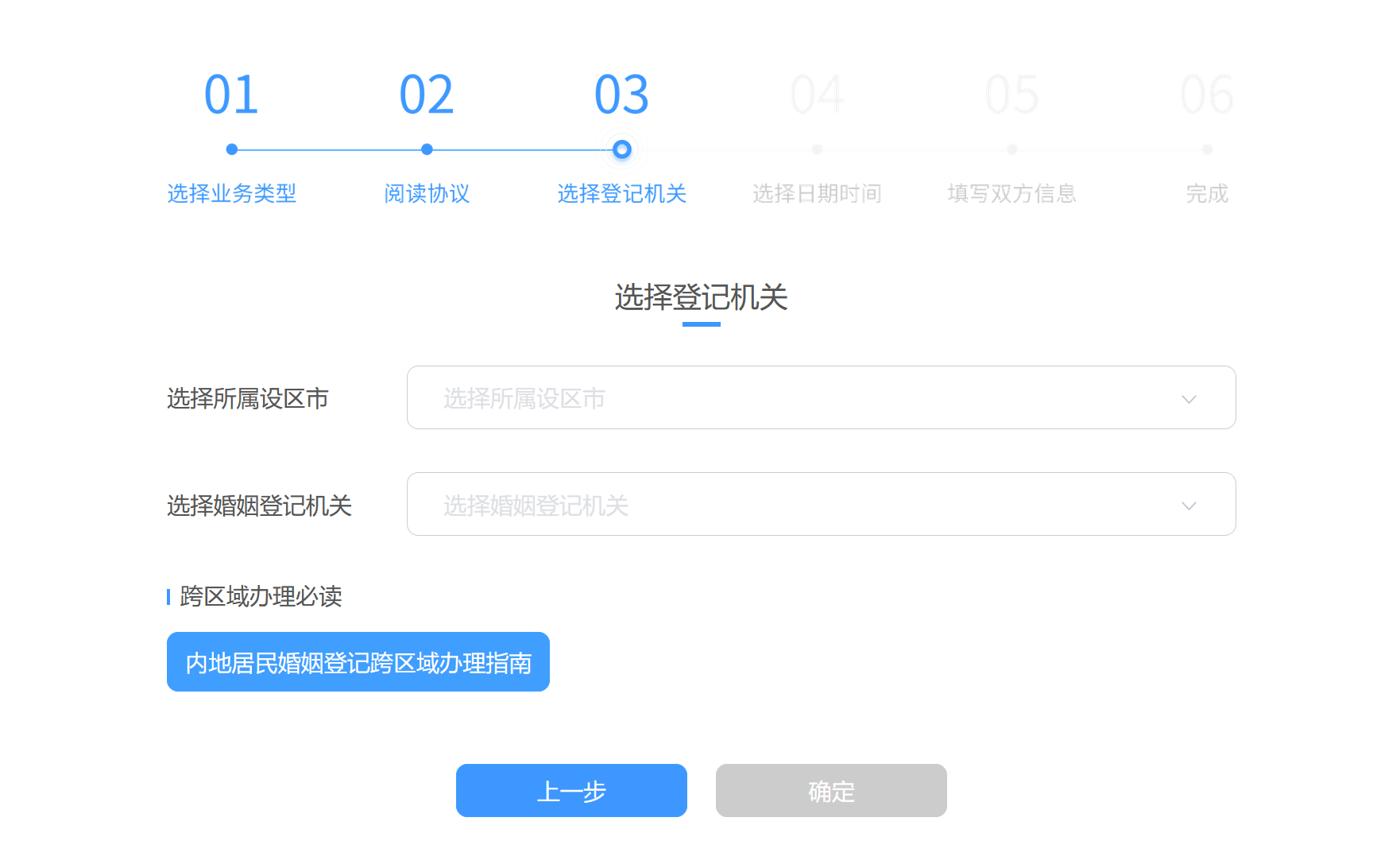Click the 填写双方信息 step label
Screen dimensions: 1400x868
(1011, 193)
